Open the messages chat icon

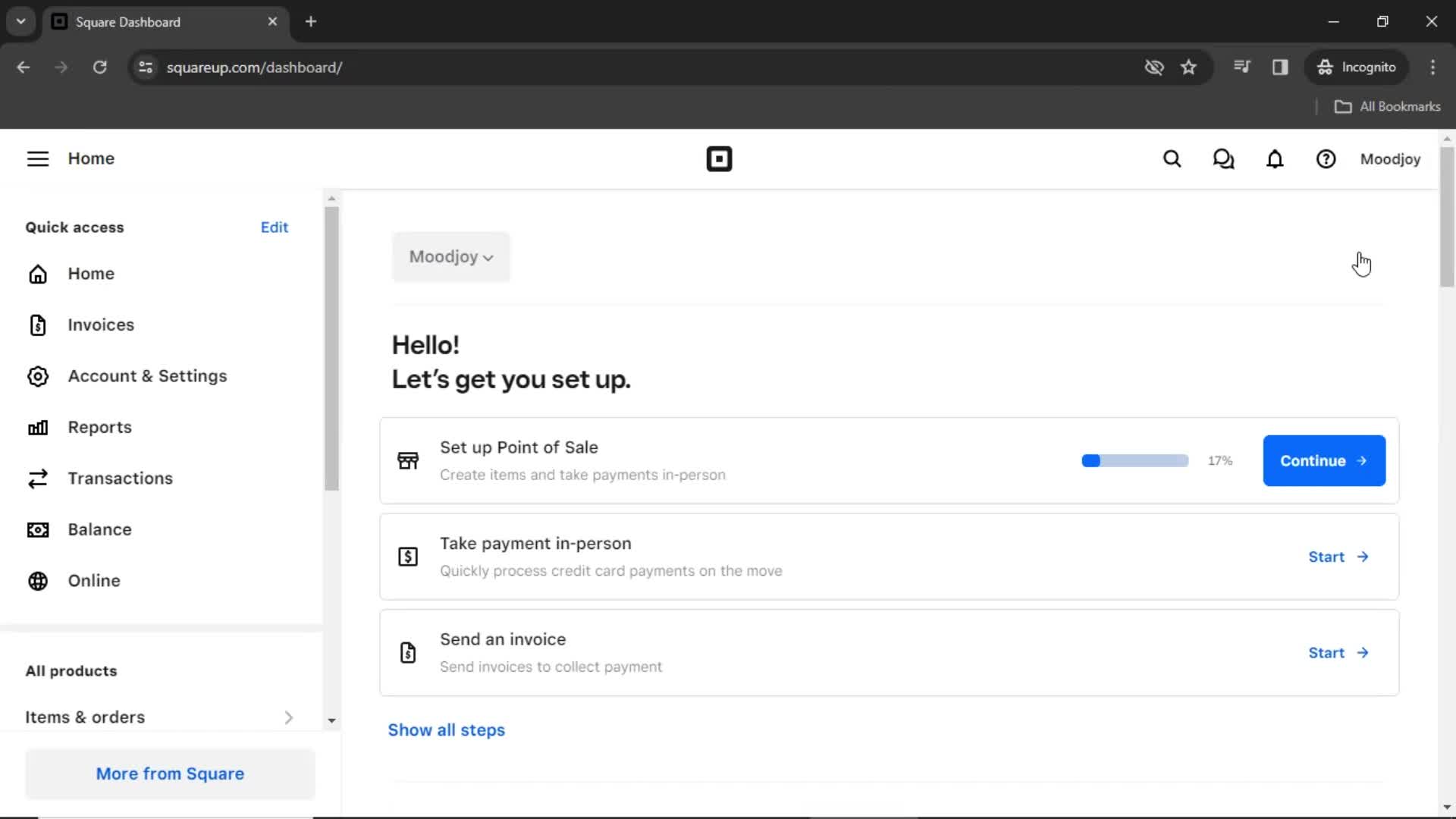1223,159
